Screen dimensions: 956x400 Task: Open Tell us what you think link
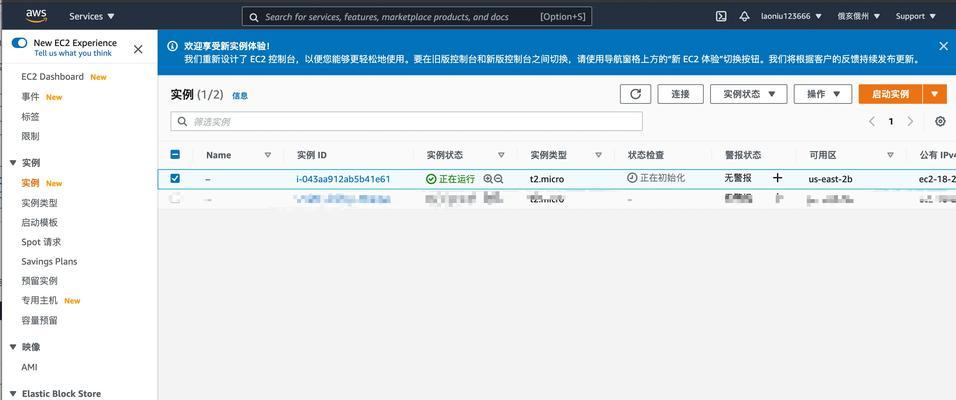[73, 53]
